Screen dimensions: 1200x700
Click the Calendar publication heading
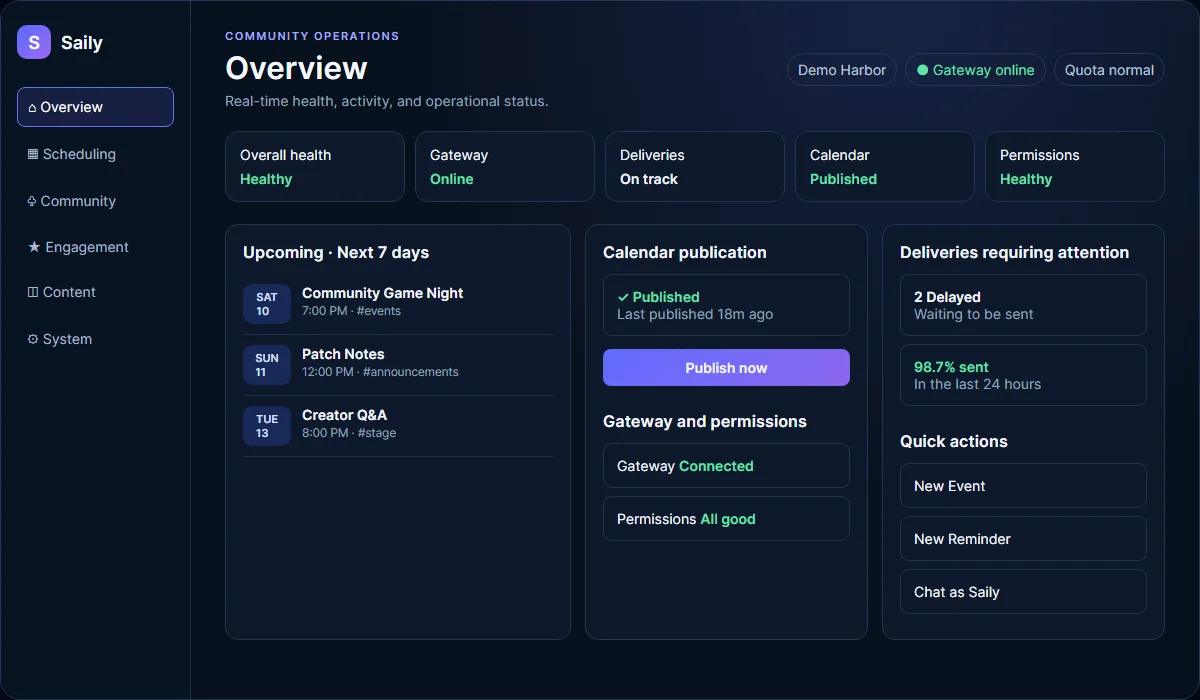point(685,253)
